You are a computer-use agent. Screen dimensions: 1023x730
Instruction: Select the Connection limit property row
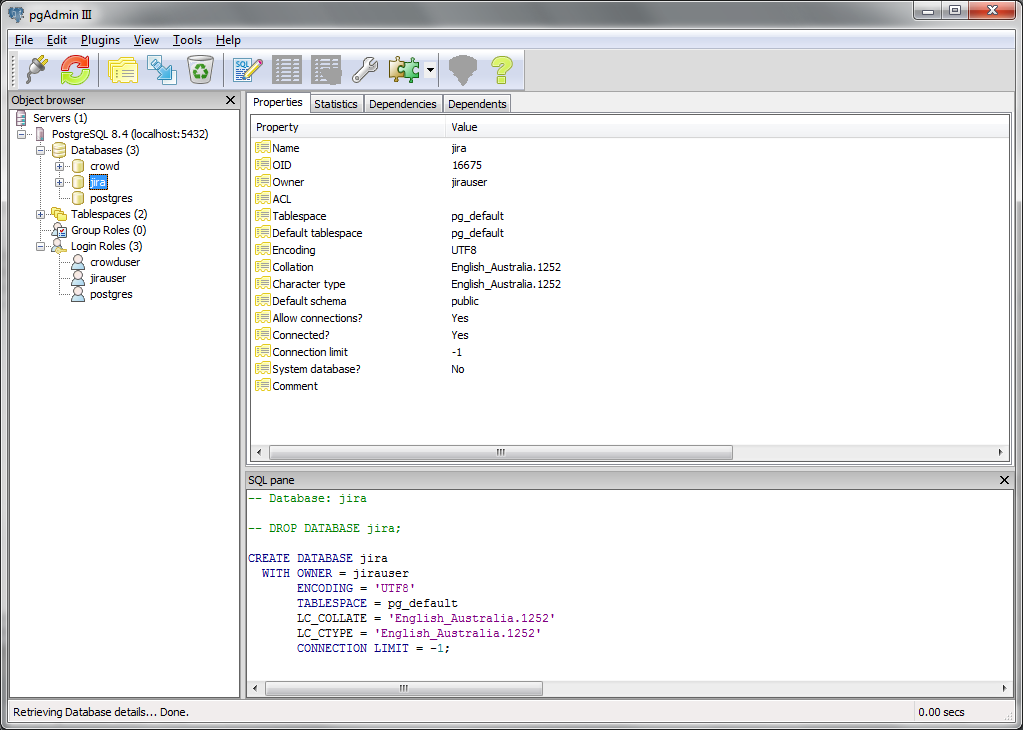pos(630,352)
